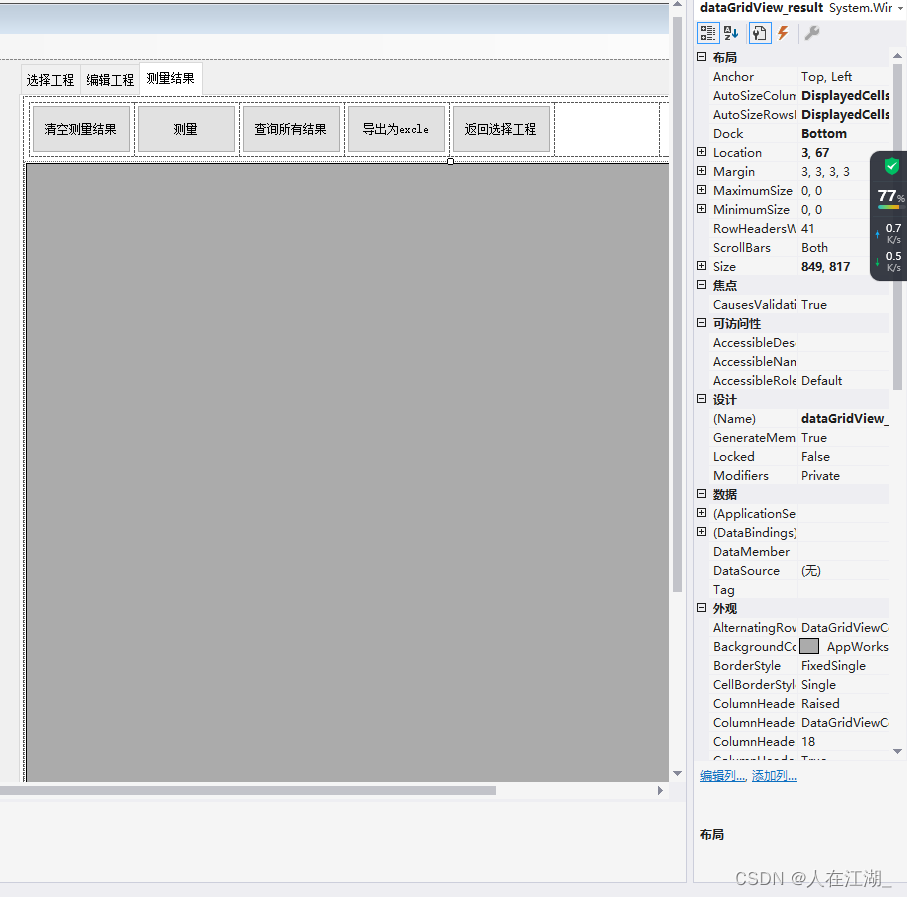Screen dimensions: 907x897
Task: Expand the Size property
Action: coord(701,266)
